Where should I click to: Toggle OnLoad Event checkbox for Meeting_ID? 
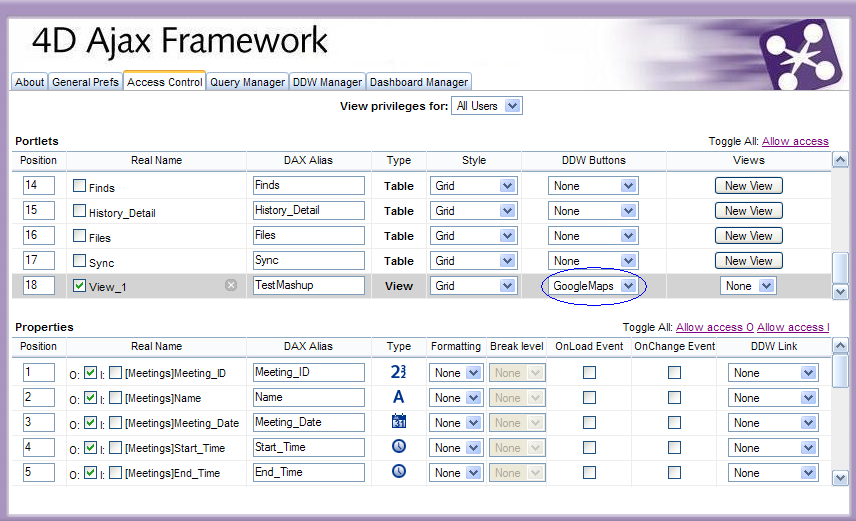(589, 372)
